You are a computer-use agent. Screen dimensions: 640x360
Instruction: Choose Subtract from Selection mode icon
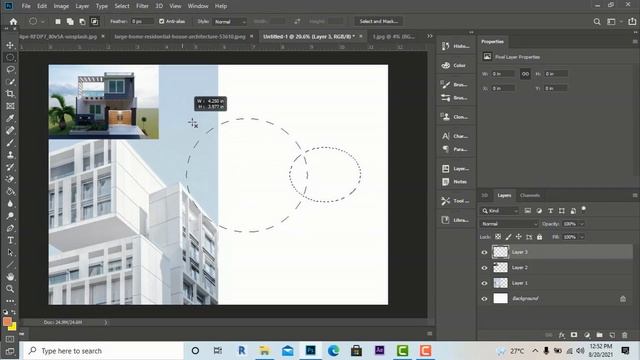click(x=82, y=22)
